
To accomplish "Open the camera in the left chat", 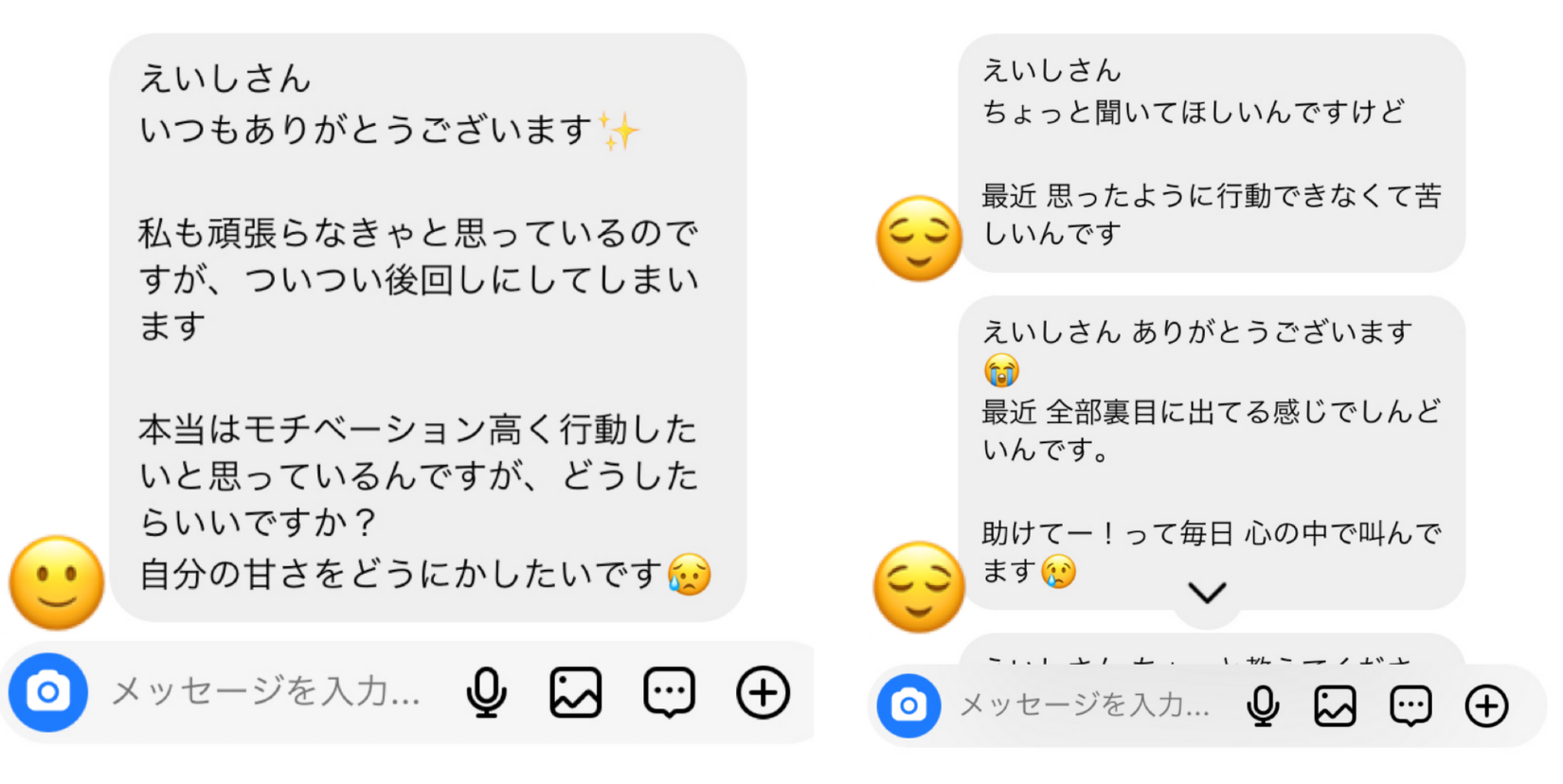I will (48, 692).
